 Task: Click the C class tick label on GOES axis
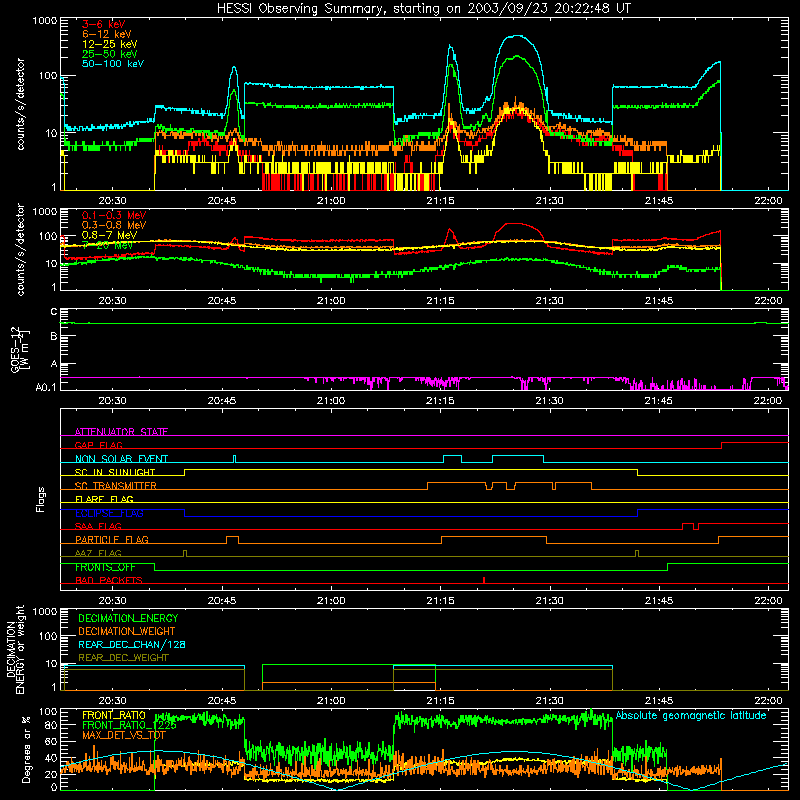(x=54, y=312)
